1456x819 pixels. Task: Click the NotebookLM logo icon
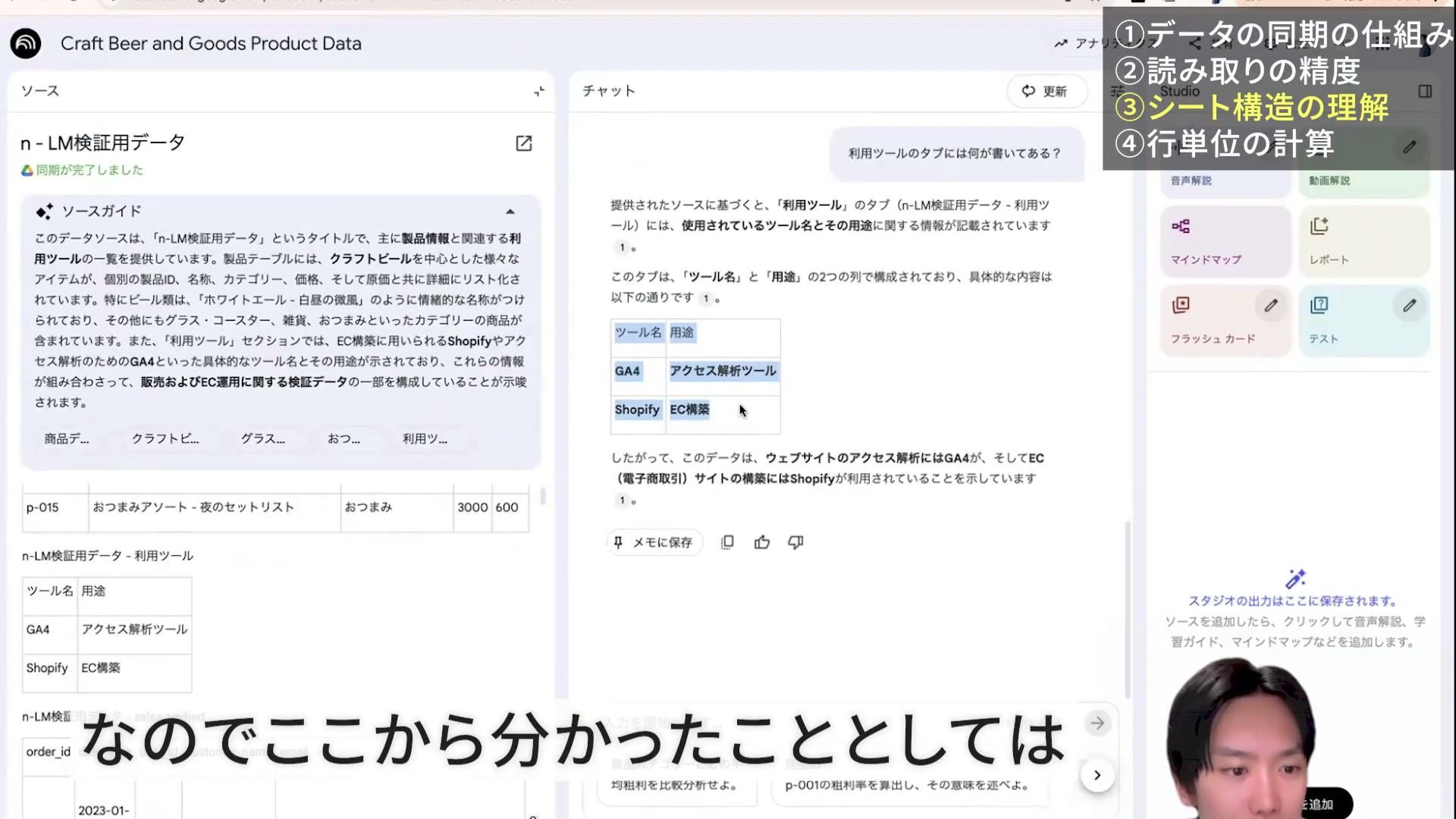click(x=26, y=43)
